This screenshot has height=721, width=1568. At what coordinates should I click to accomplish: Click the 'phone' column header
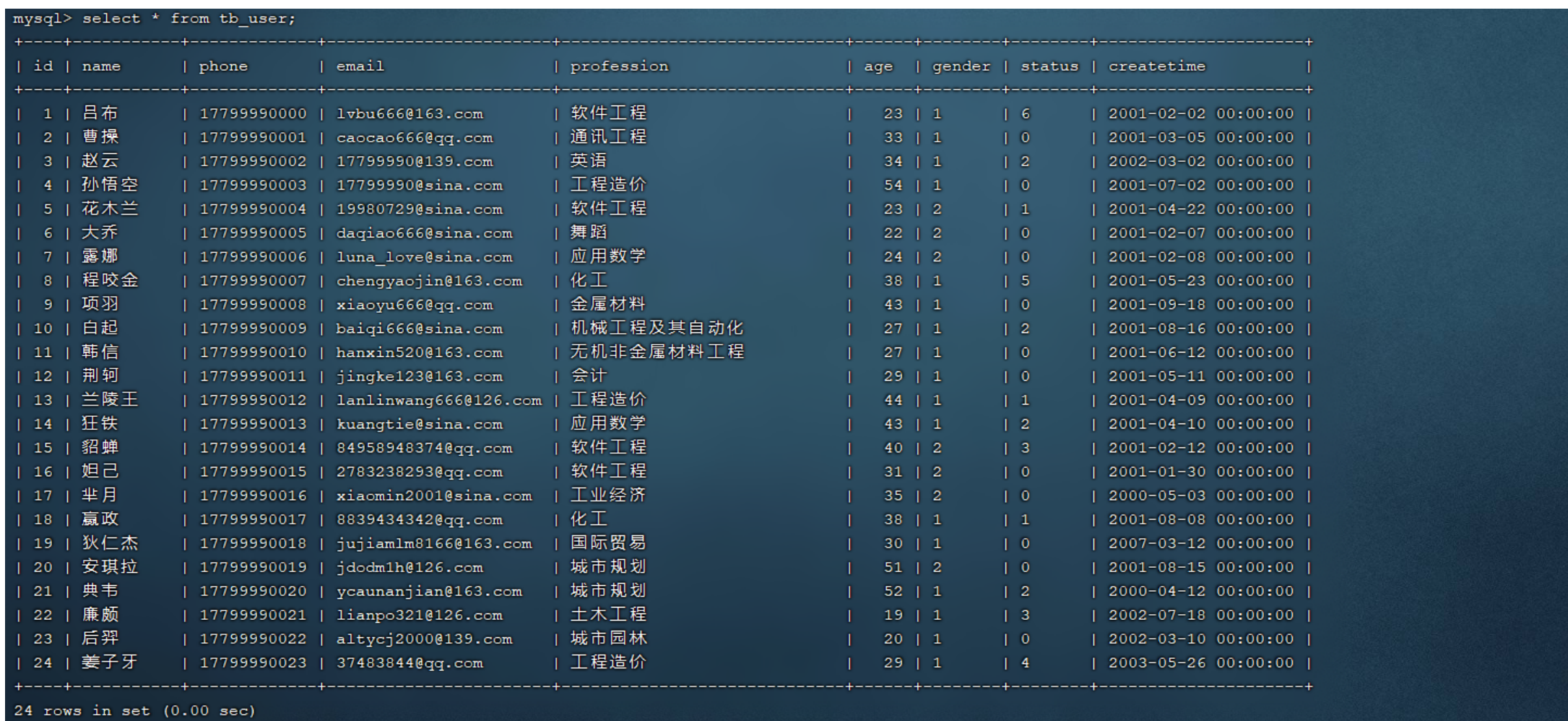[x=223, y=66]
